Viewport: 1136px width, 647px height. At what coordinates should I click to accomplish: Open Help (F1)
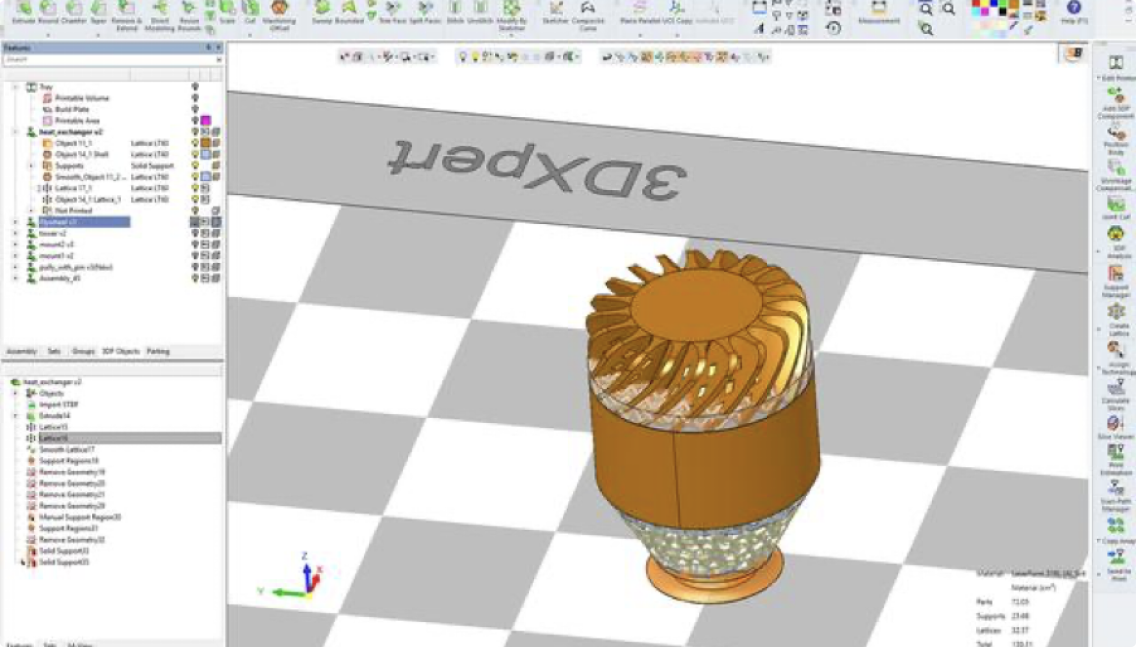point(1074,12)
